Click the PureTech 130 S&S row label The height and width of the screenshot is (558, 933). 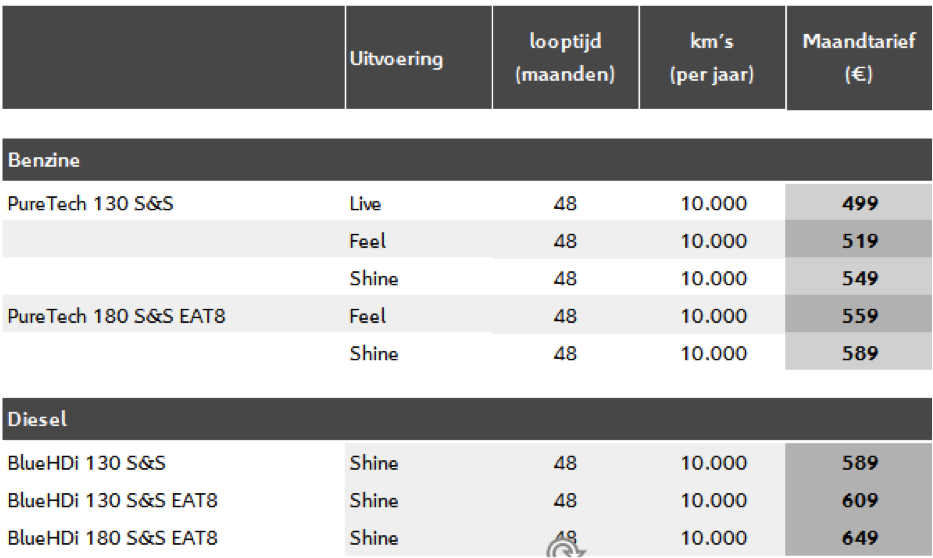coord(90,203)
